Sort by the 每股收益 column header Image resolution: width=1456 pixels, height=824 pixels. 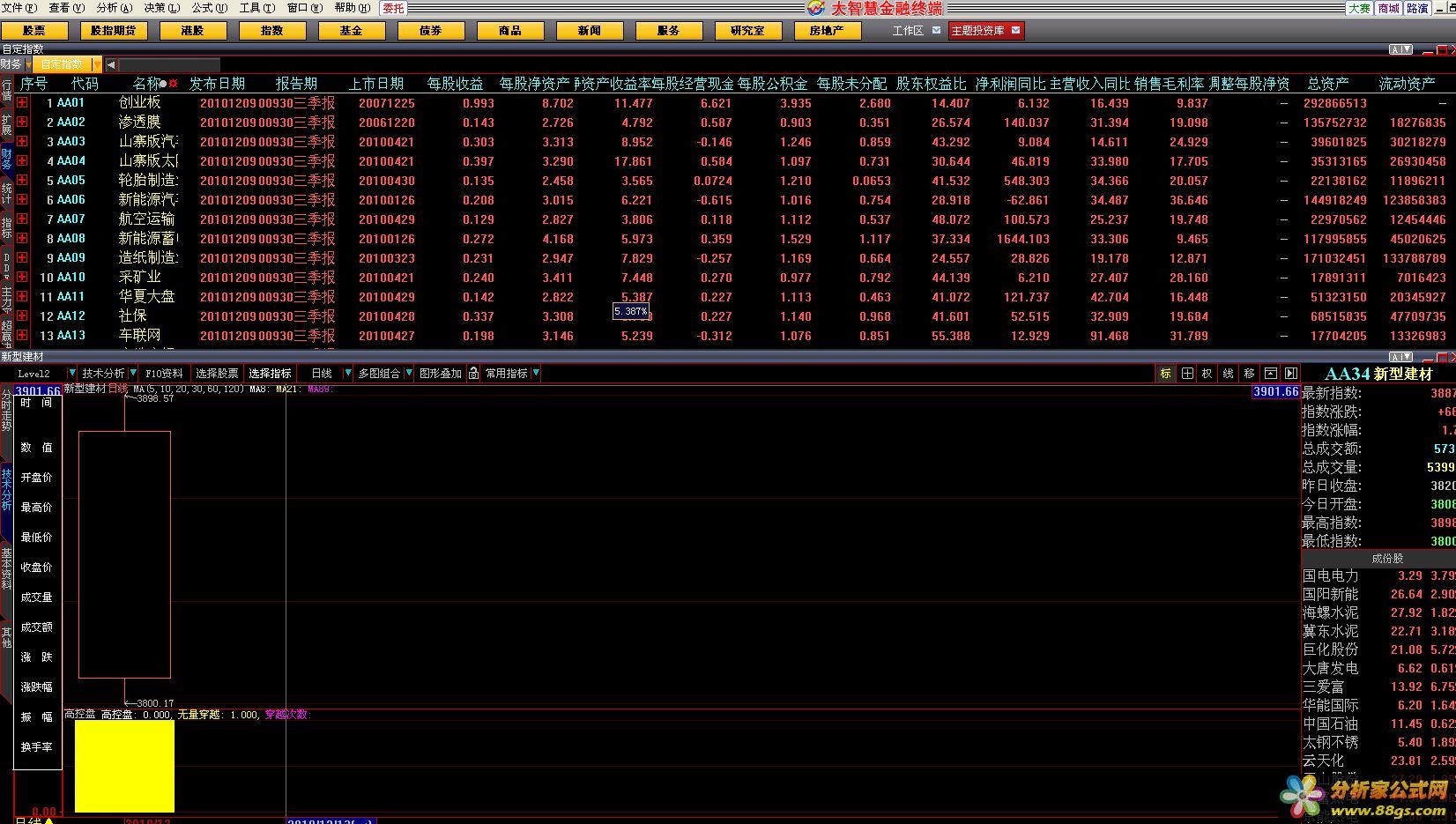pos(455,84)
